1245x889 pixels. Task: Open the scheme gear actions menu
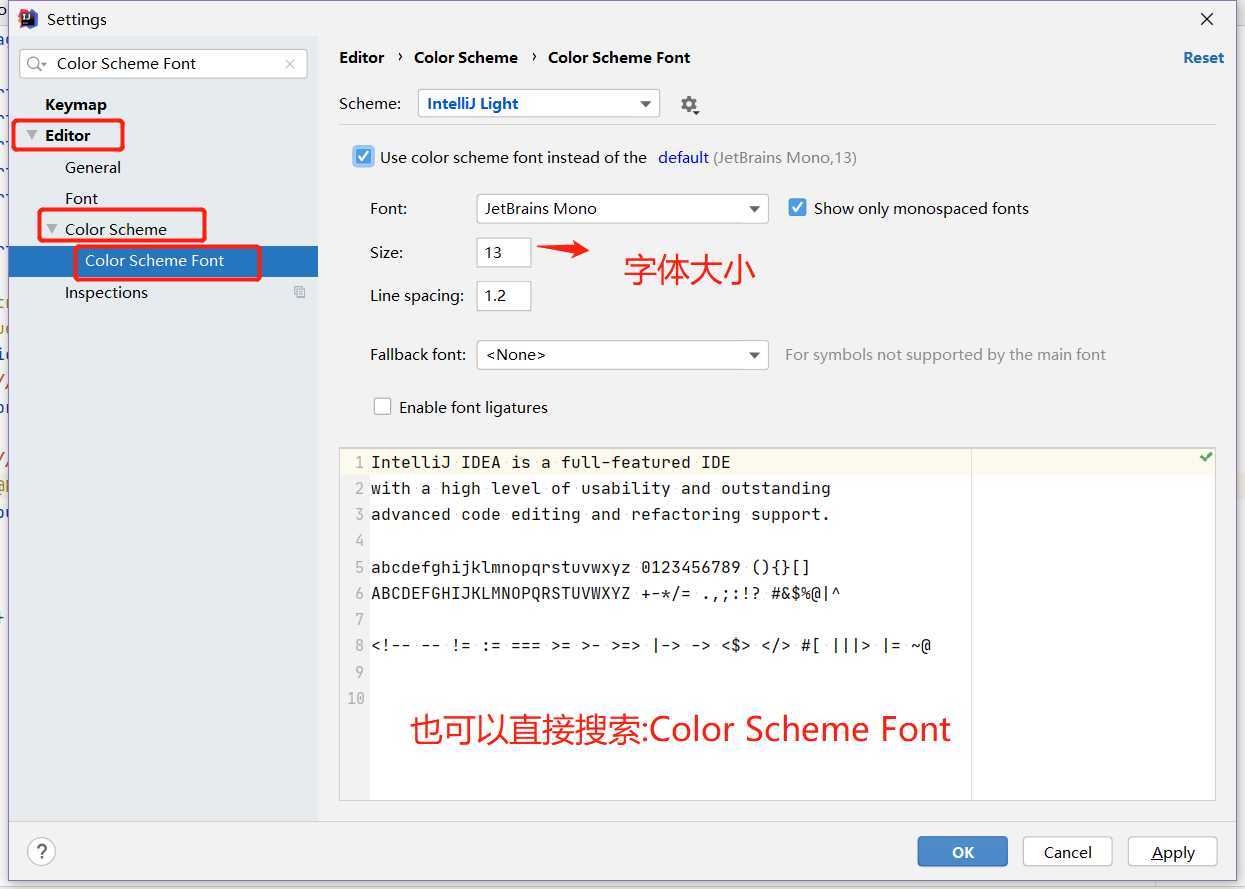(689, 104)
